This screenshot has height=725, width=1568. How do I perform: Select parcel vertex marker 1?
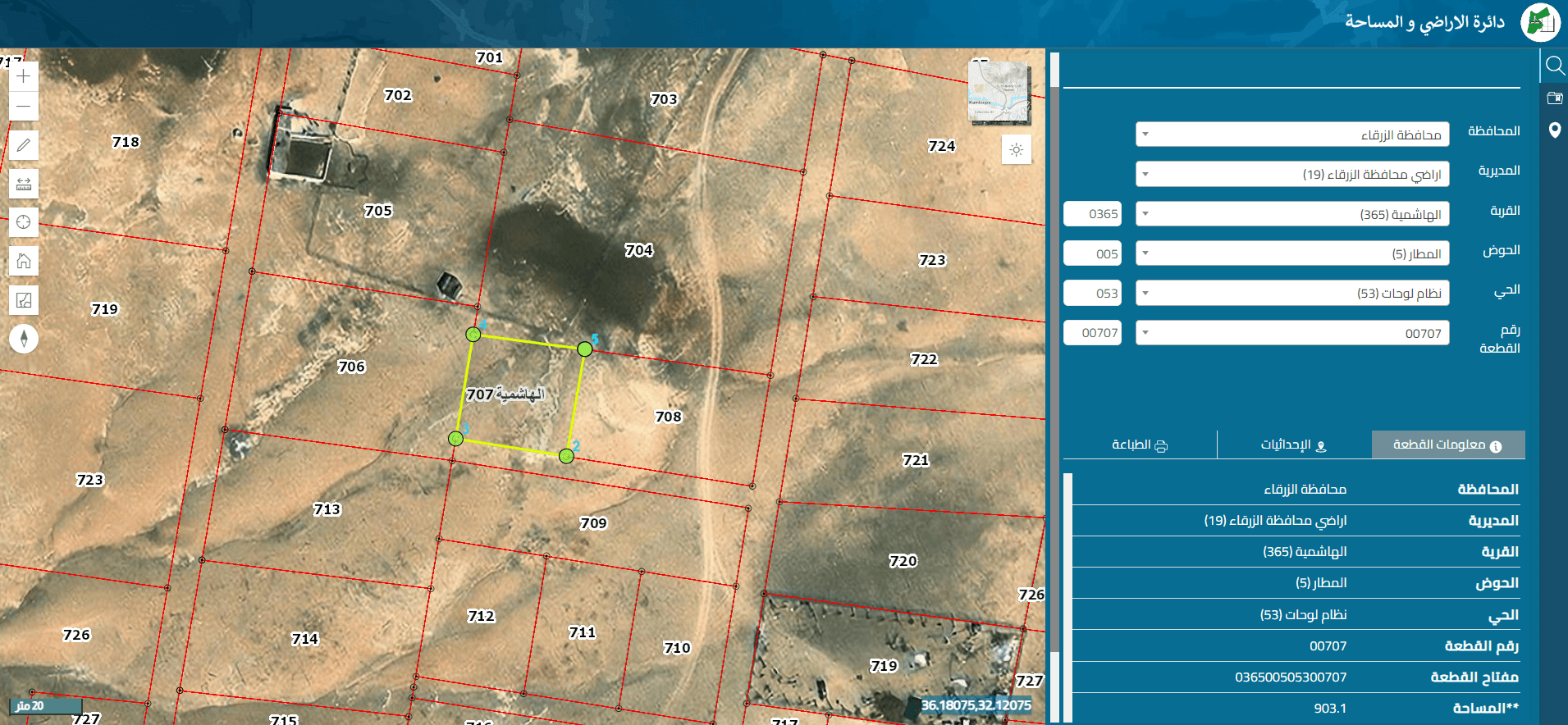(585, 349)
